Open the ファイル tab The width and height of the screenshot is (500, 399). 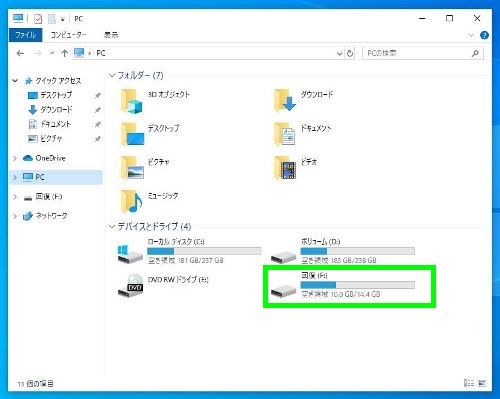pyautogui.click(x=26, y=35)
